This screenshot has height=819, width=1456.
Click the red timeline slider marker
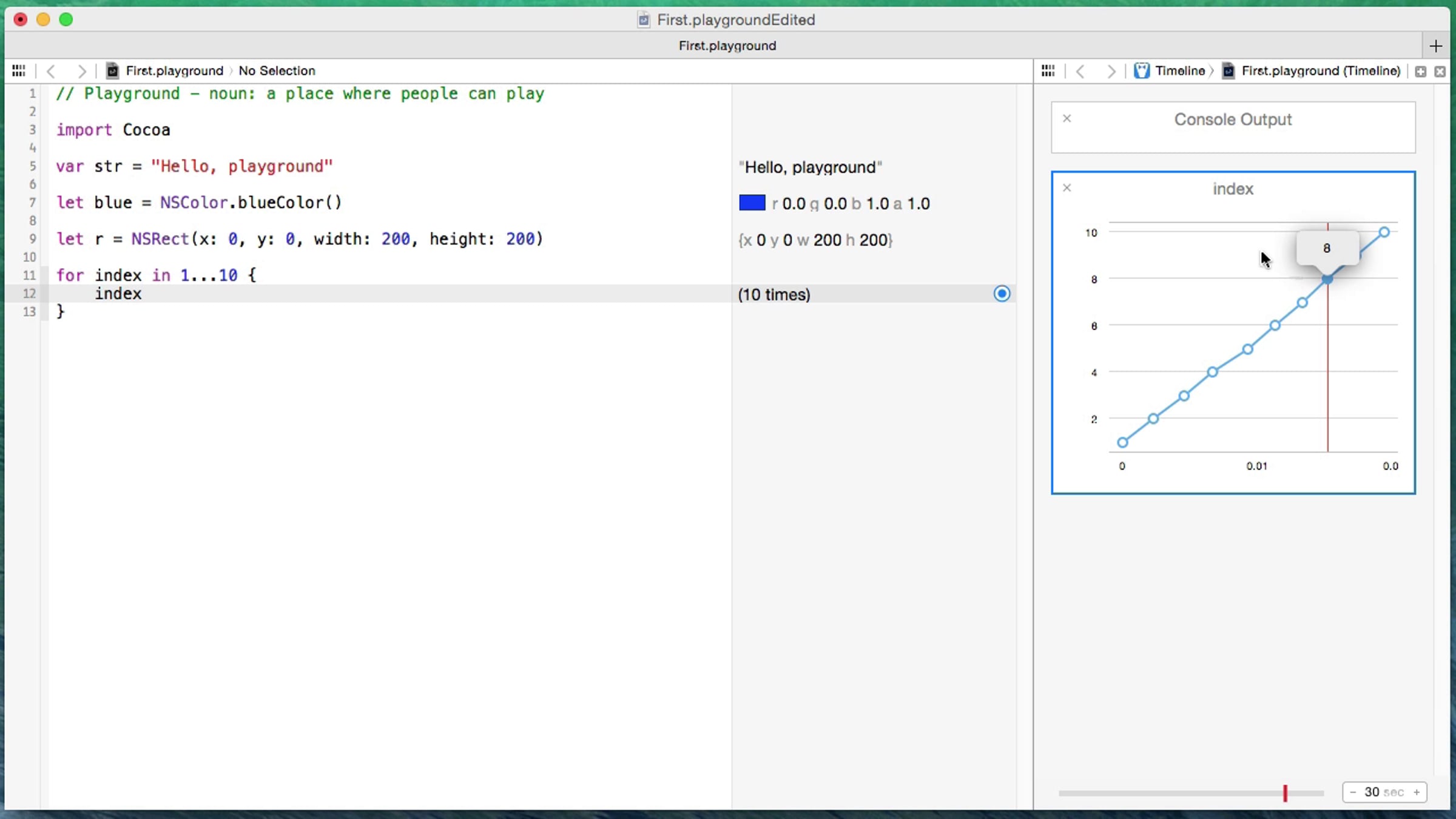click(1285, 793)
